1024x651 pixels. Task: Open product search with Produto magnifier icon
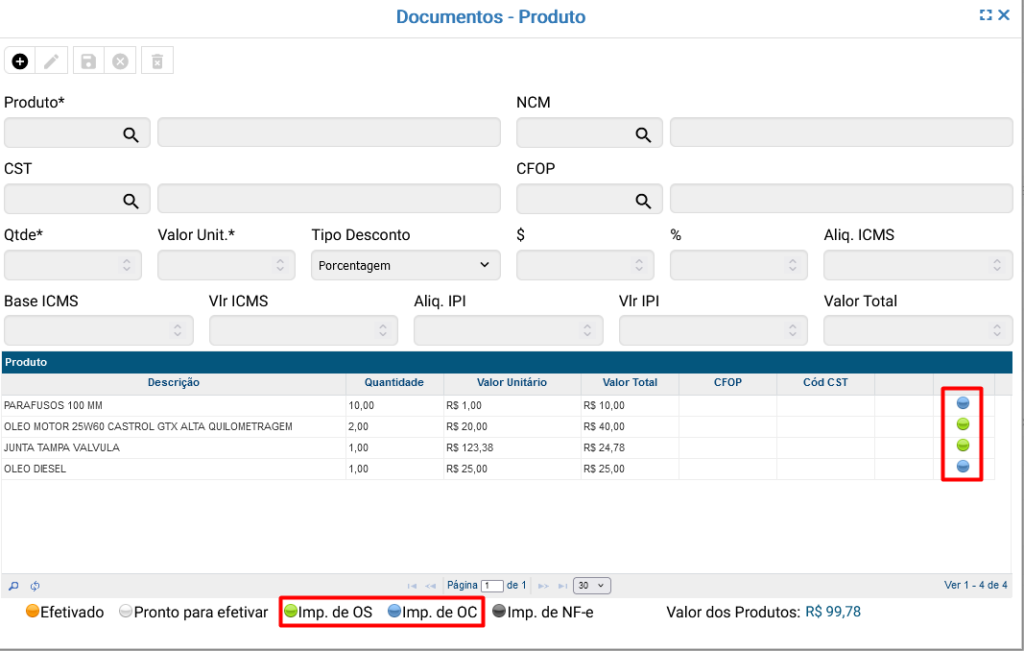(x=130, y=133)
